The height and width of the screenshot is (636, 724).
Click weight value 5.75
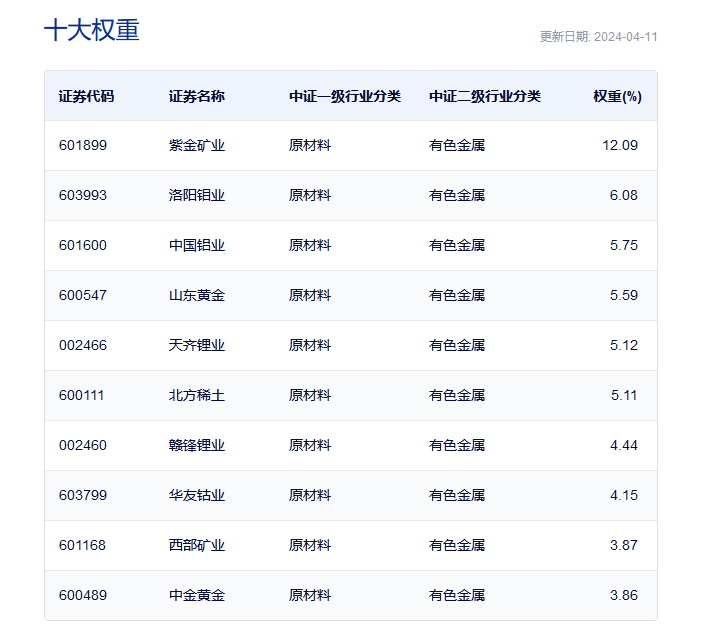[623, 245]
